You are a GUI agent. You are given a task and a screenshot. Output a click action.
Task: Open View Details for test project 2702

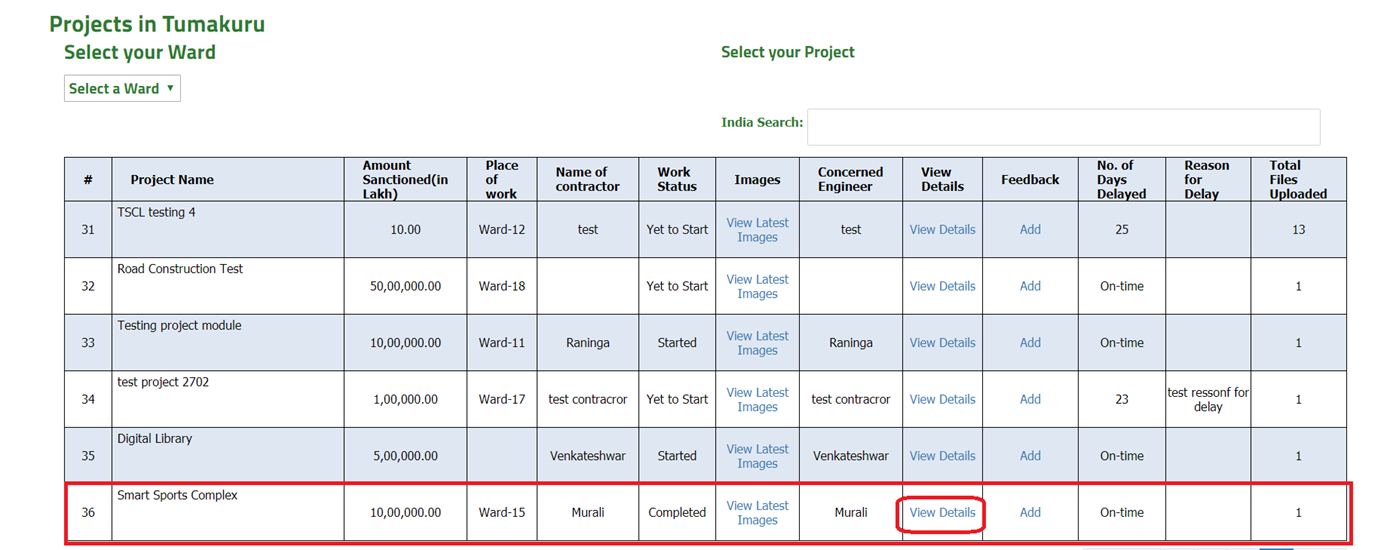[x=942, y=399]
